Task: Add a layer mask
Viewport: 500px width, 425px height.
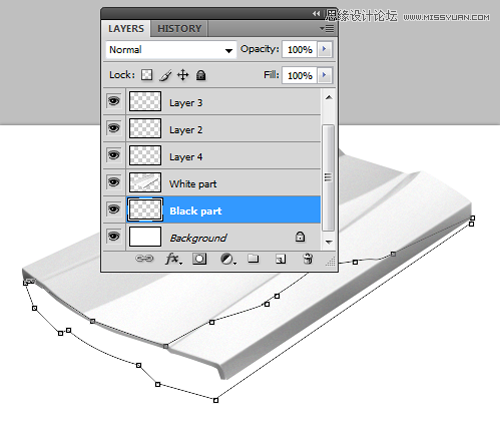Action: [x=199, y=259]
